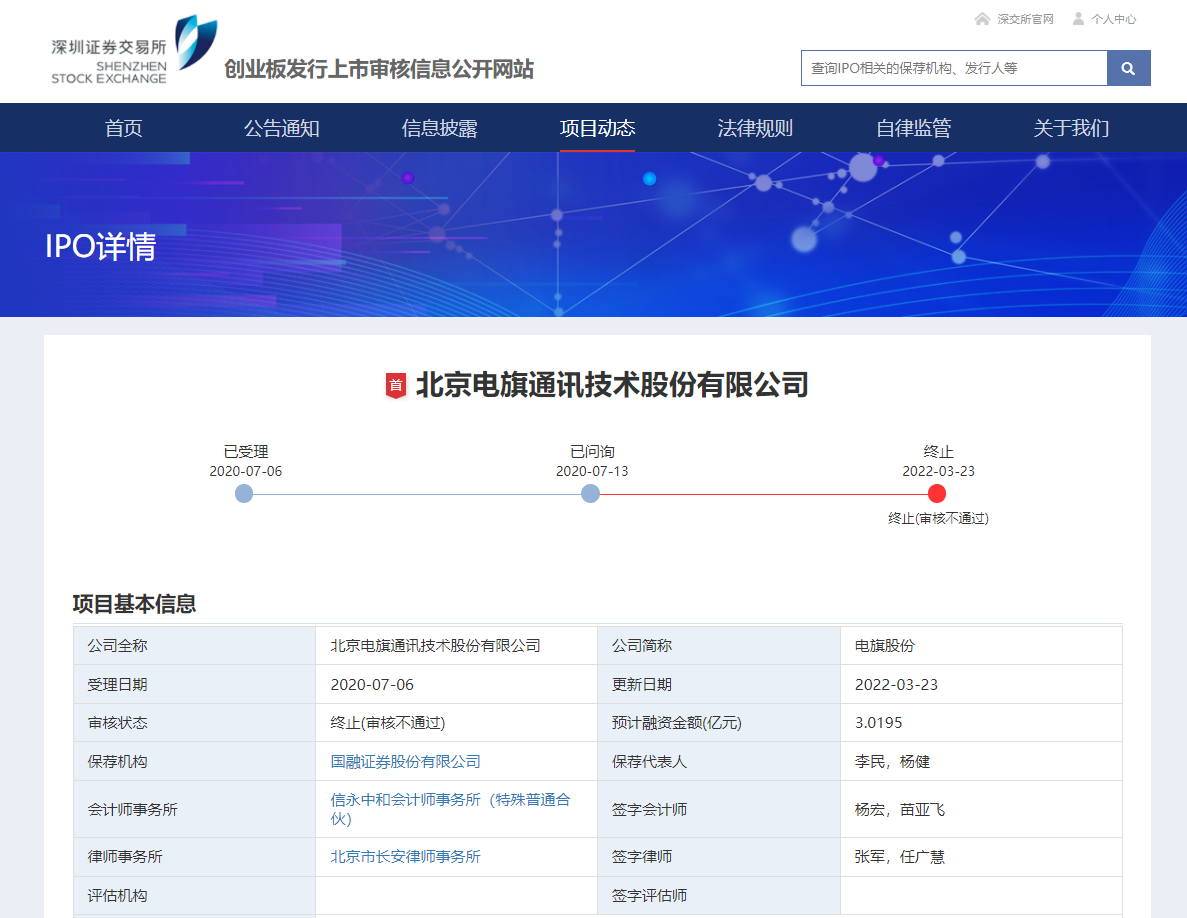Click the home icon beside 深交所官网
Viewport: 1187px width, 918px height.
point(982,19)
